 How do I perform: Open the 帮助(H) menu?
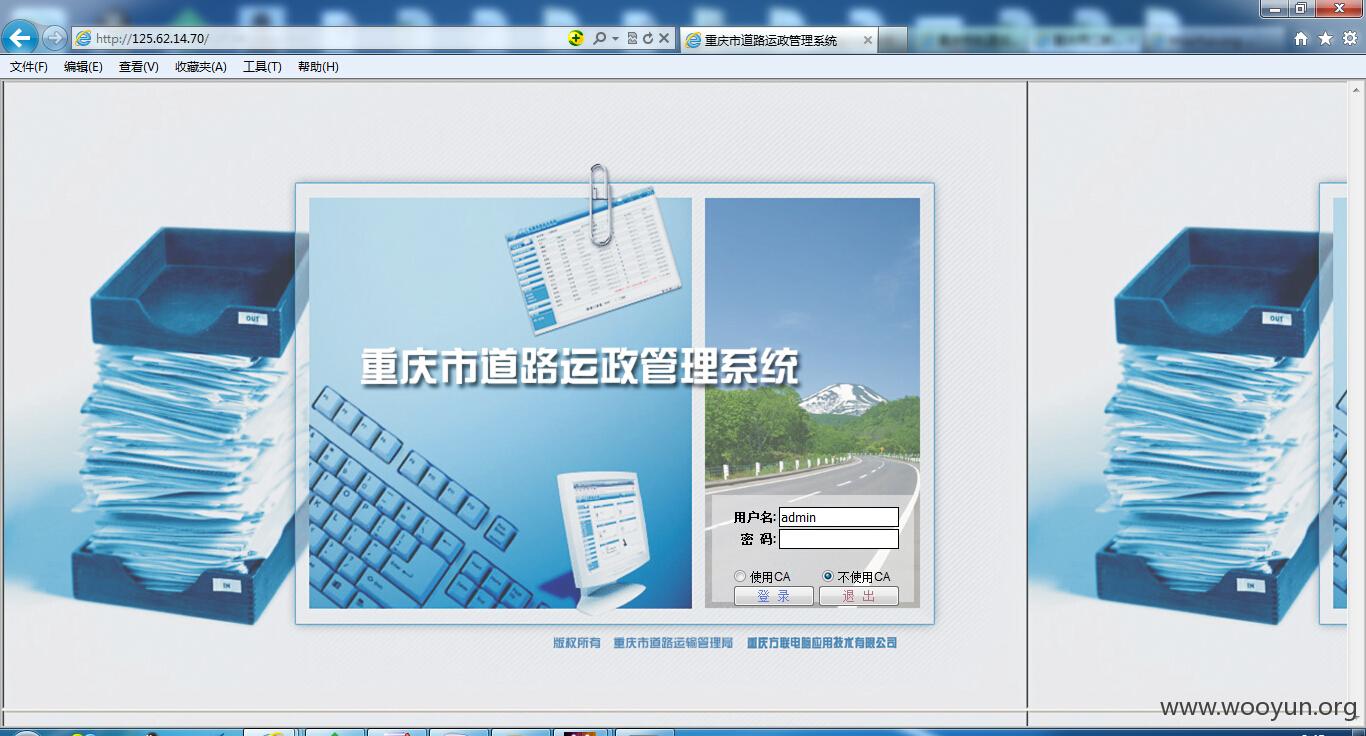click(x=318, y=67)
